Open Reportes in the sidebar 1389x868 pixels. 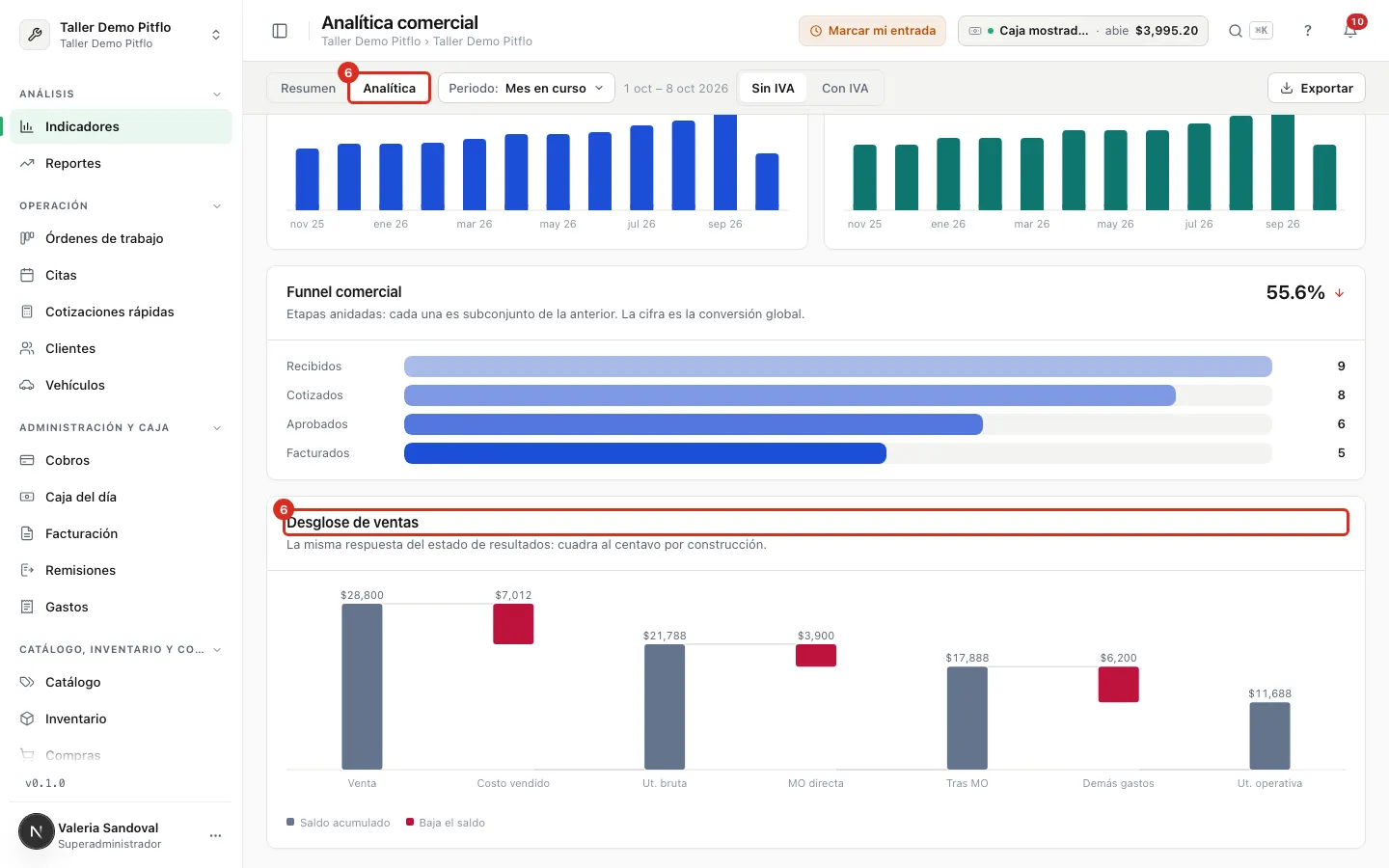click(x=121, y=163)
